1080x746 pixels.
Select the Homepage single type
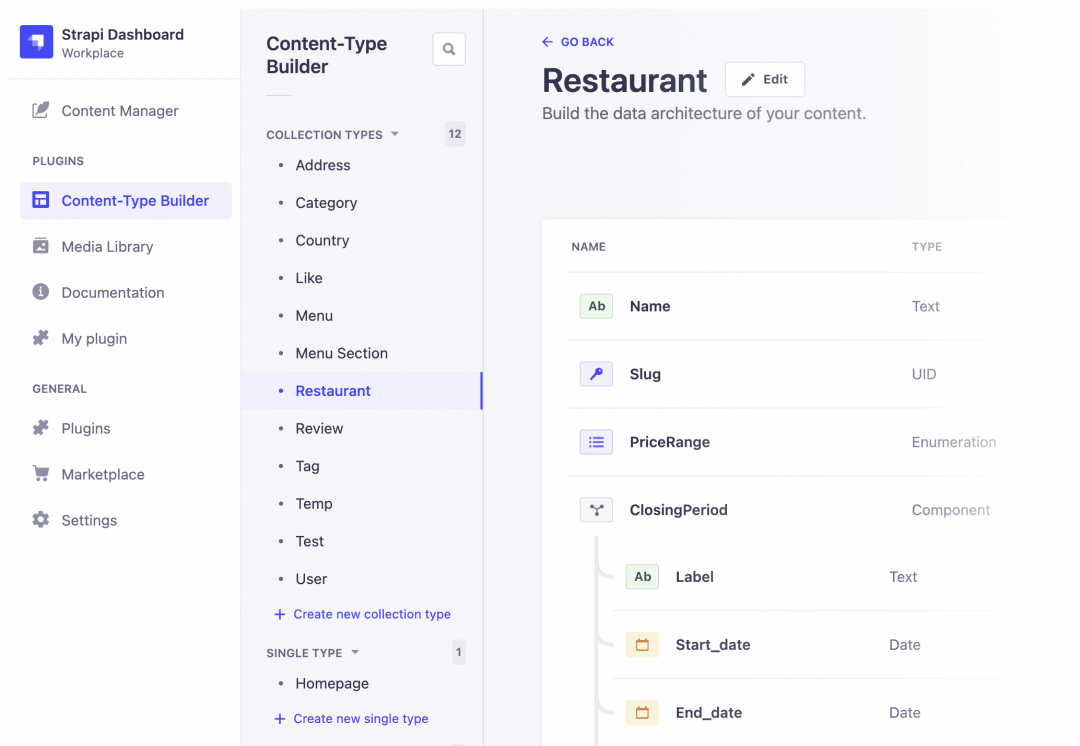pos(332,683)
